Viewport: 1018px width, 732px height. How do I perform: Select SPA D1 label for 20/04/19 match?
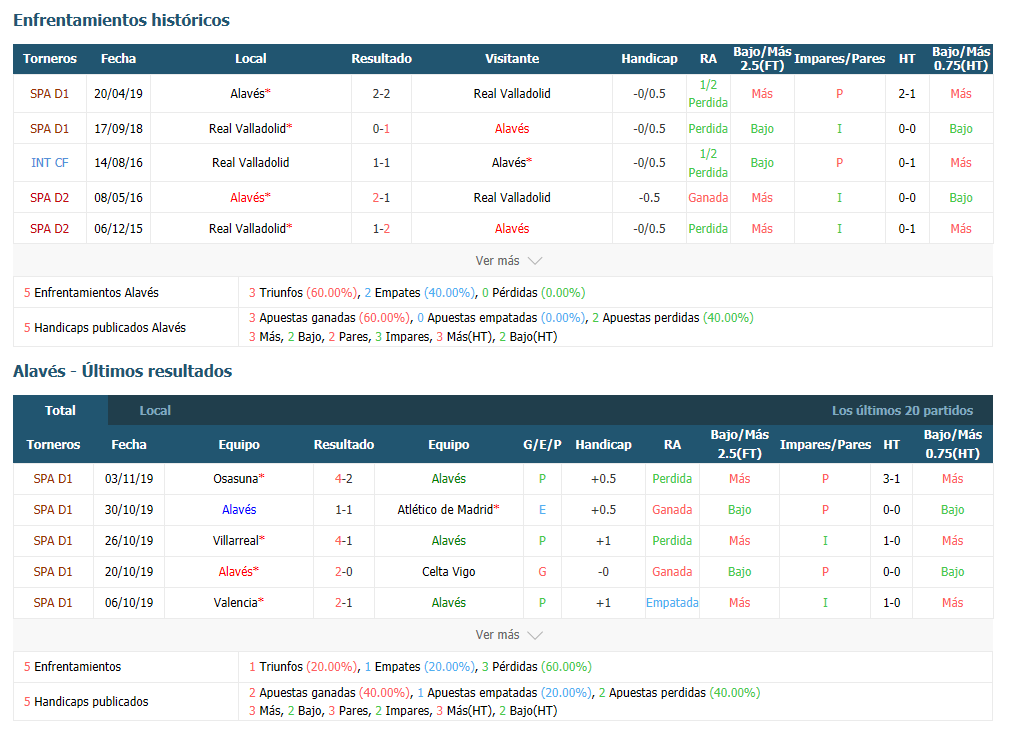[x=49, y=94]
